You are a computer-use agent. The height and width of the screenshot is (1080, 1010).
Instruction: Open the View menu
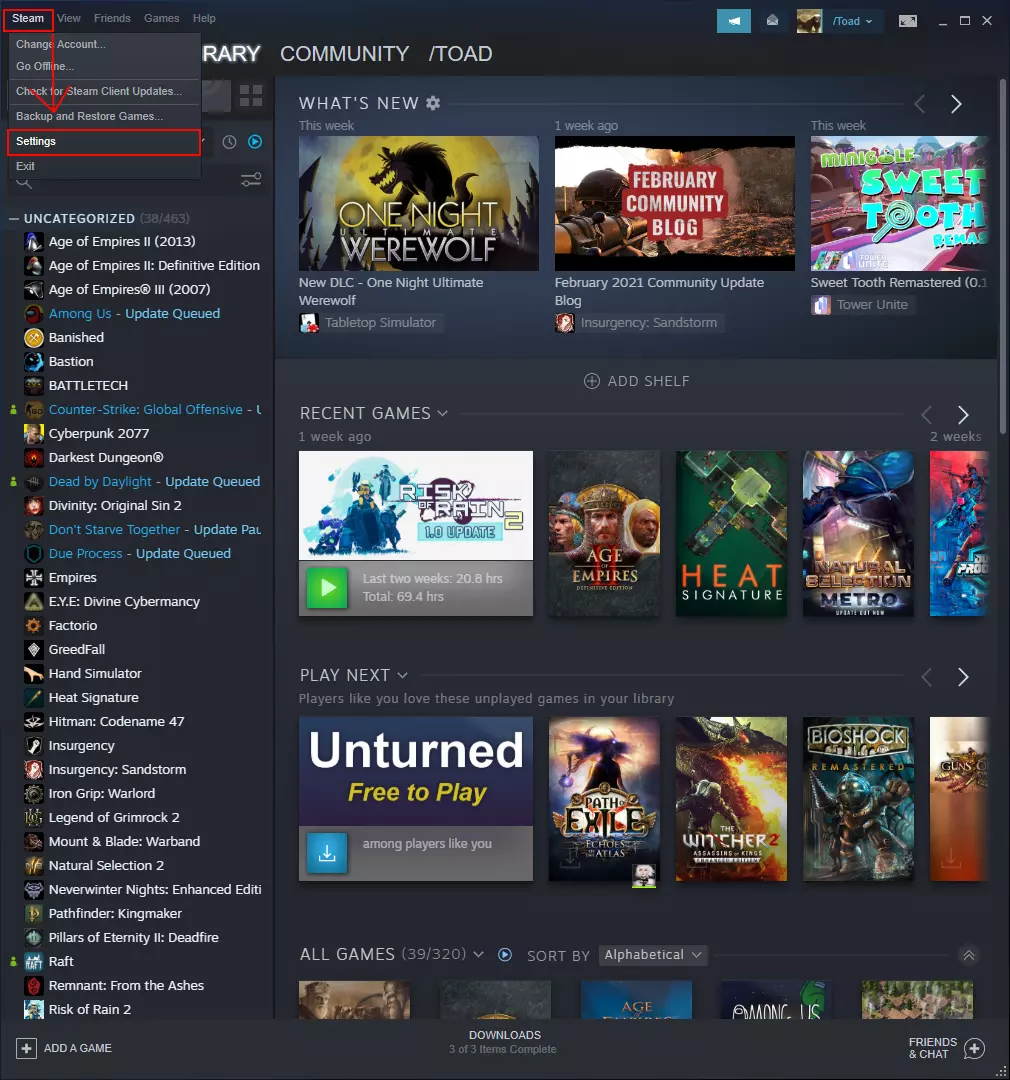pyautogui.click(x=69, y=18)
